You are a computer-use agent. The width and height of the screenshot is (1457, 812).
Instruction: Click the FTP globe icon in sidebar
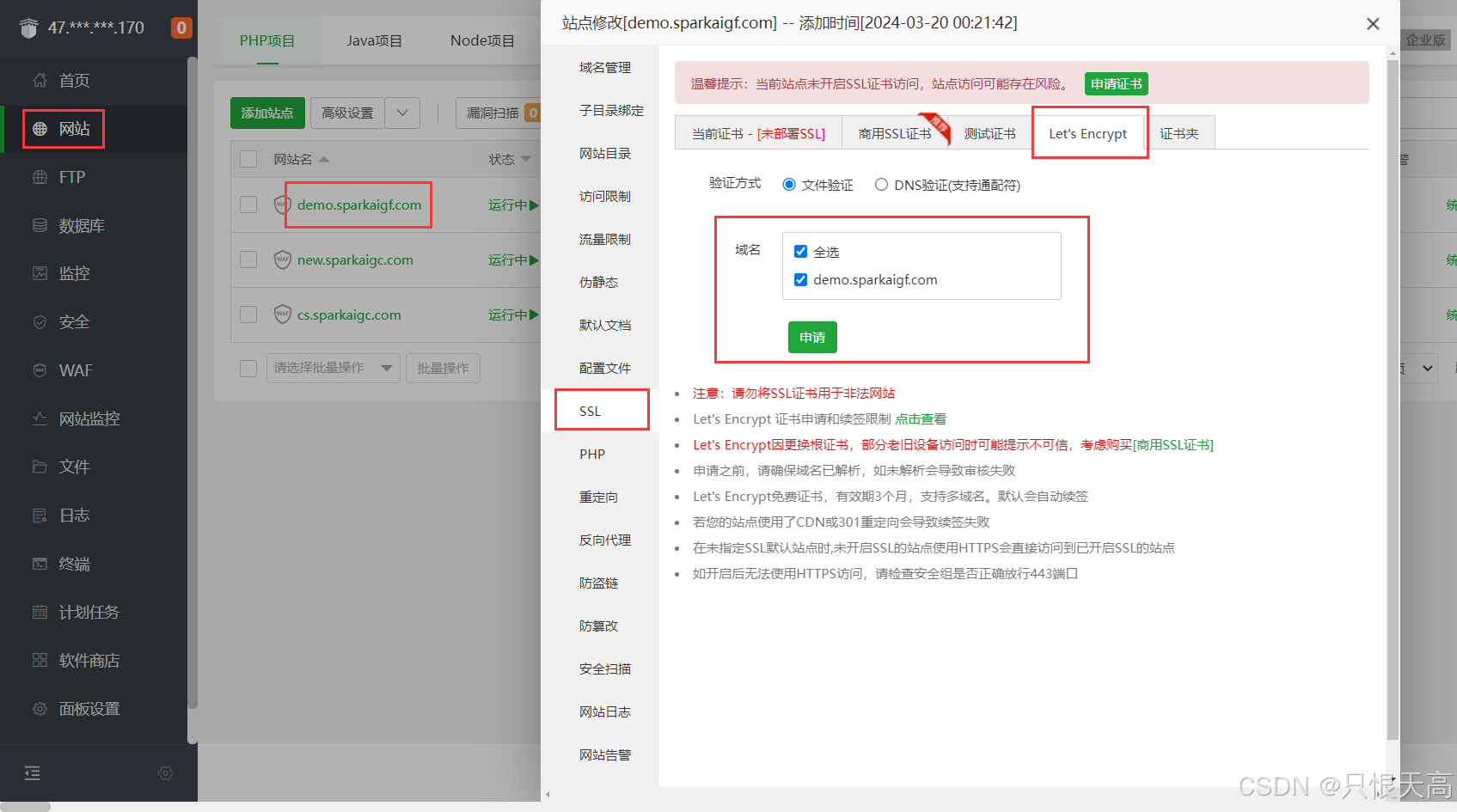(40, 177)
